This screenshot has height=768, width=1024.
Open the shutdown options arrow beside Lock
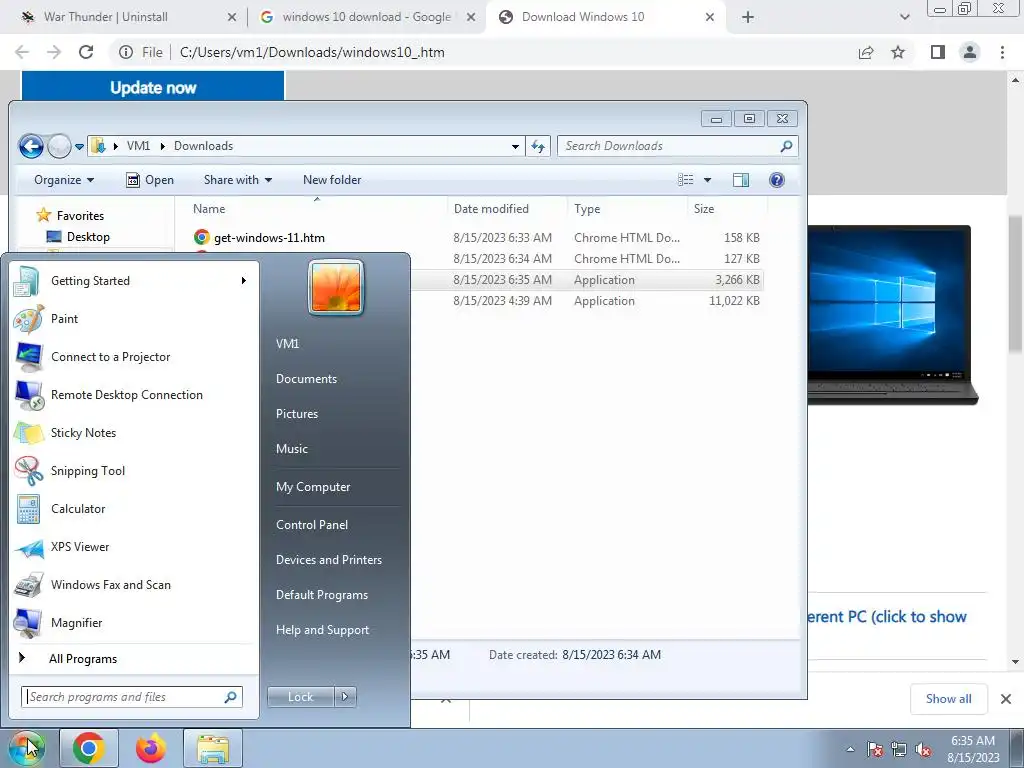[x=345, y=697]
